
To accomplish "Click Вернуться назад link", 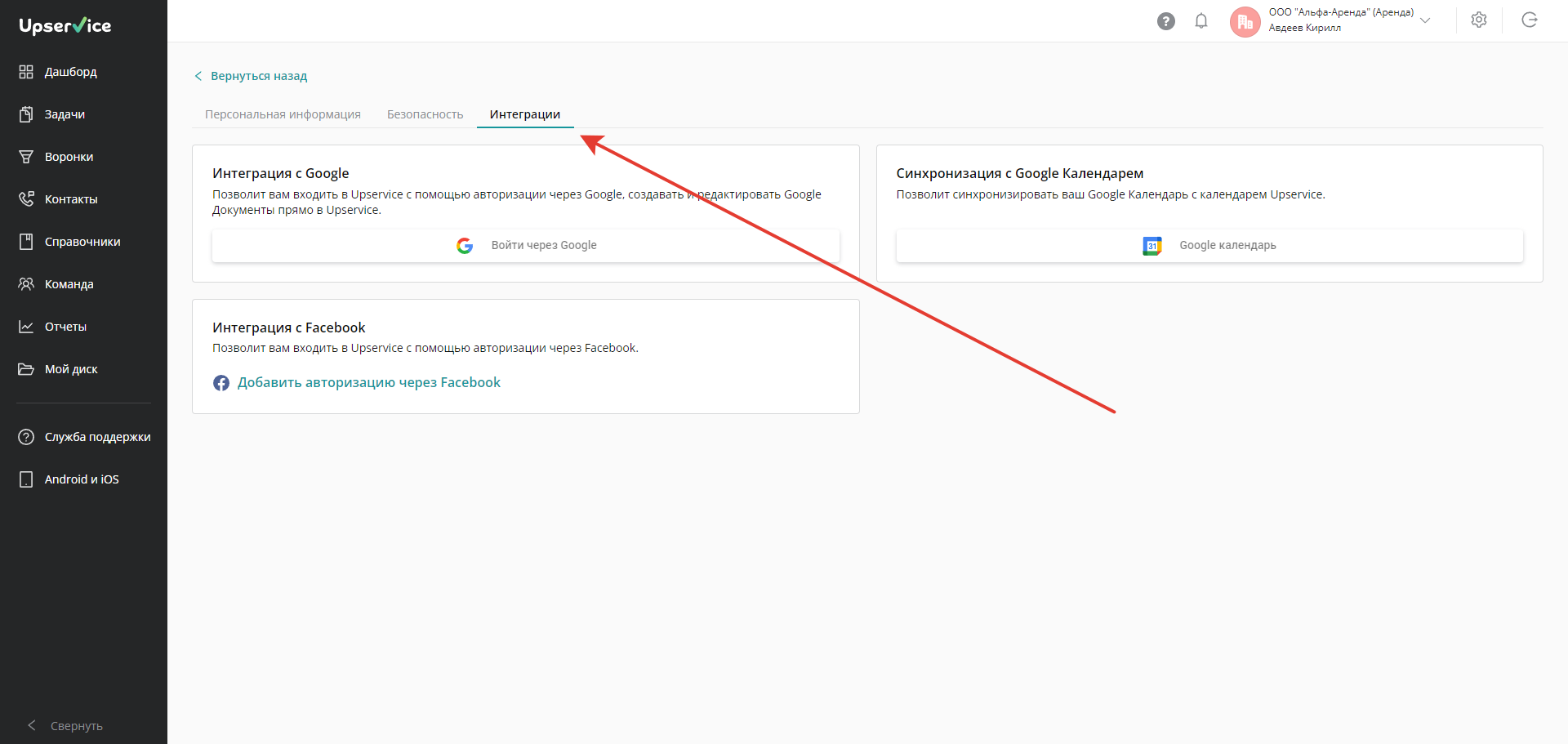I will click(x=259, y=76).
